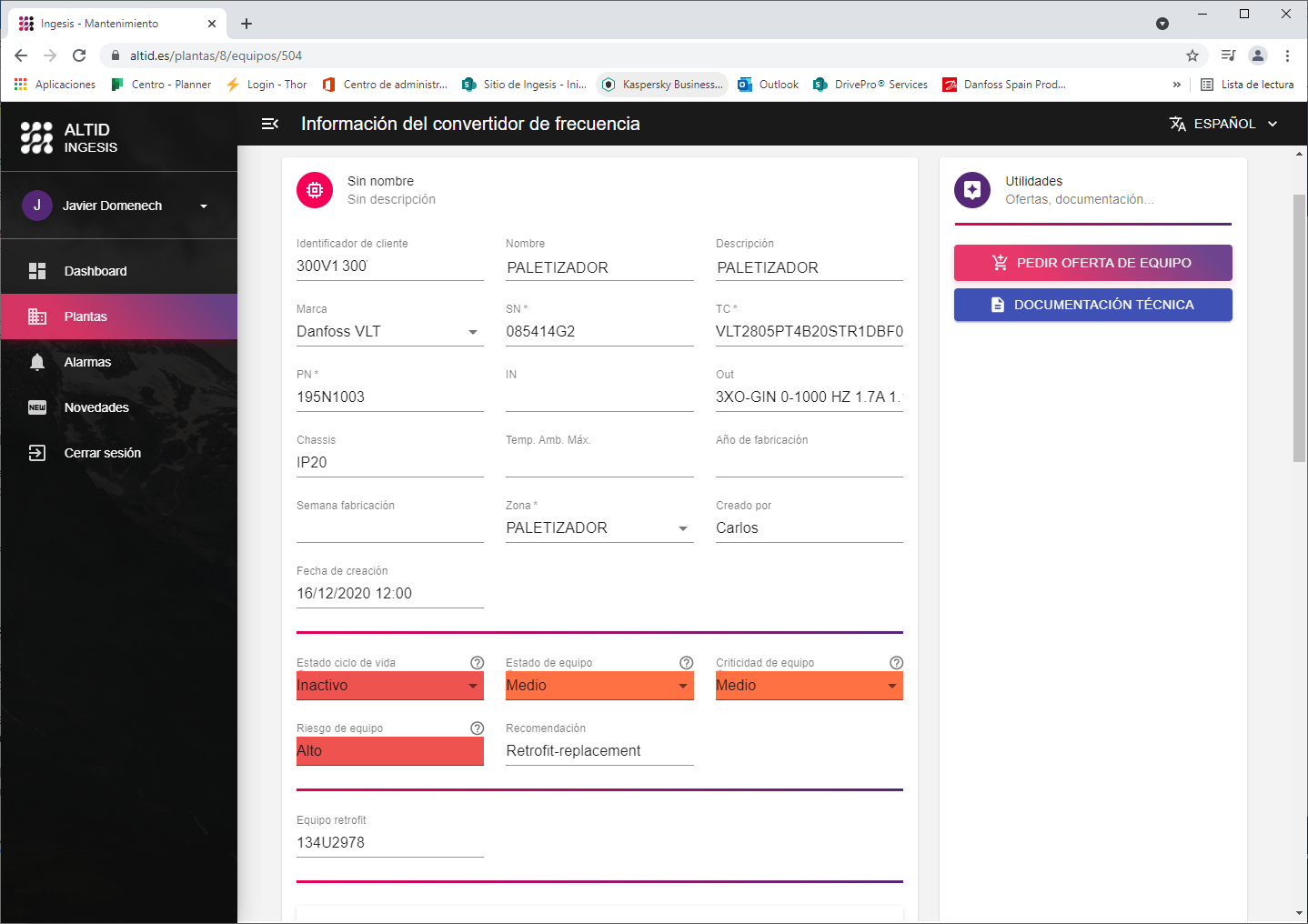Click help icon next to Estado de equipo

tap(687, 663)
